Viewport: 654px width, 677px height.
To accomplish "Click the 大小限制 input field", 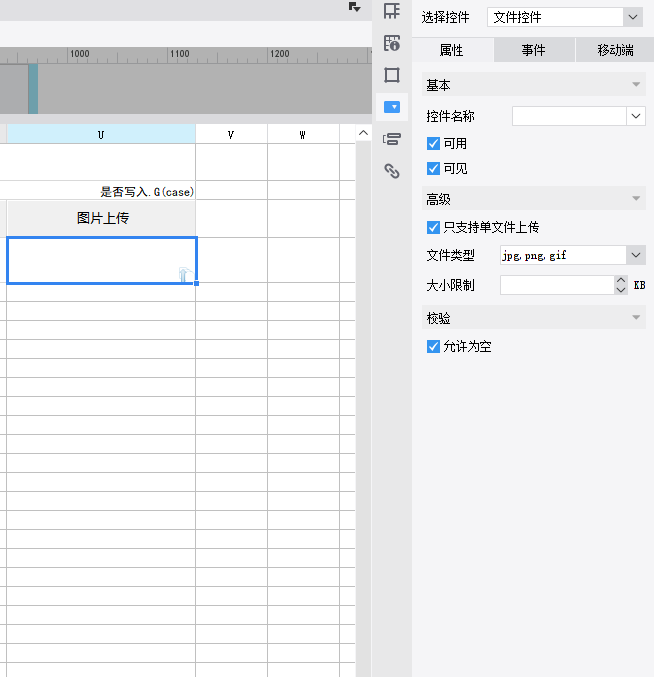I will click(557, 285).
